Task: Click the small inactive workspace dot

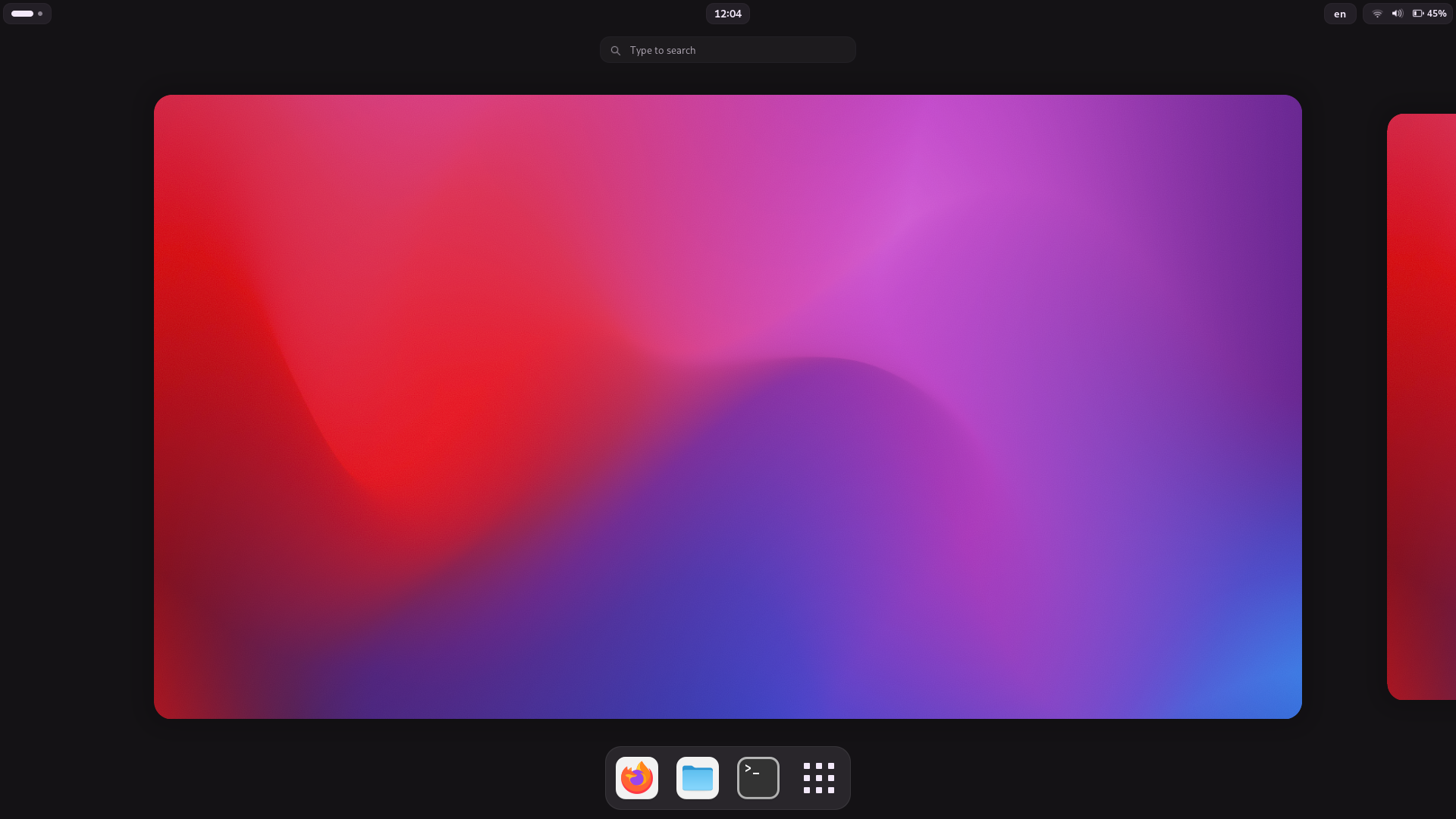Action: click(40, 14)
